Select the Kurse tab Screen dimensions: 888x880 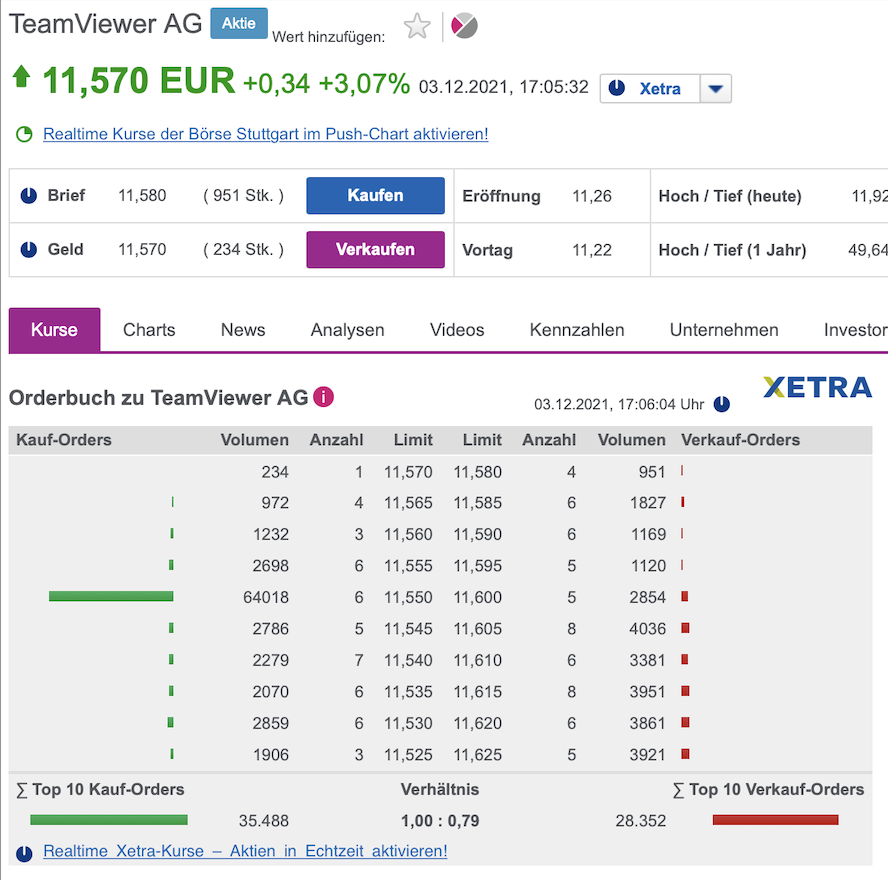tap(54, 330)
